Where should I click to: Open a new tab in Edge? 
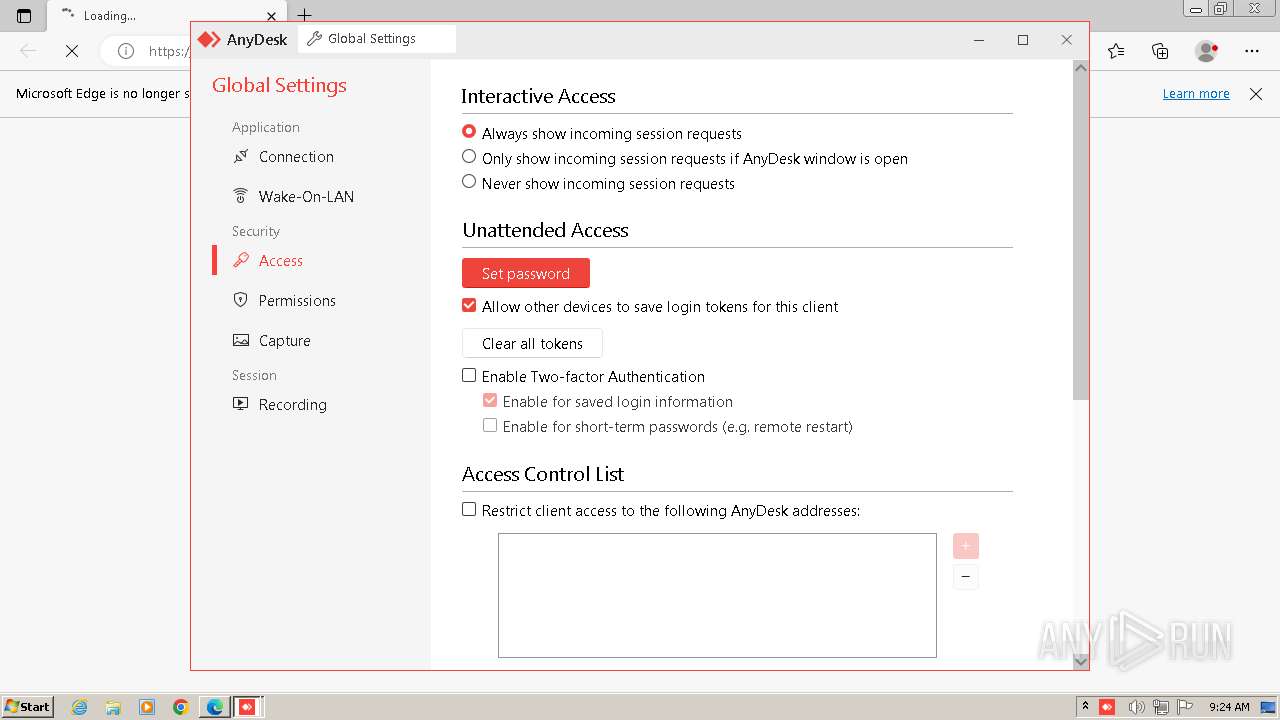[305, 15]
